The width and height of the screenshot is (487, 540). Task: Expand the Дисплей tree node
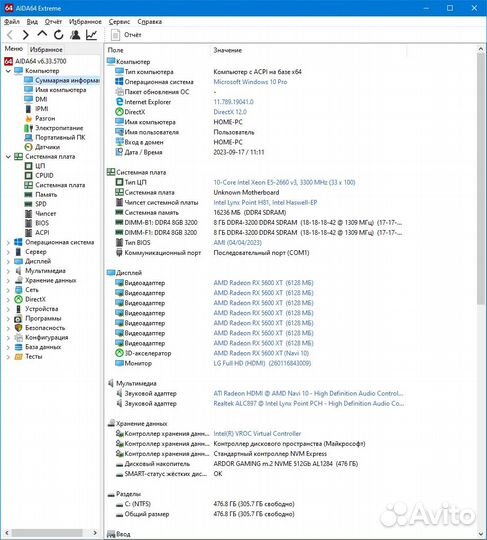coord(8,262)
